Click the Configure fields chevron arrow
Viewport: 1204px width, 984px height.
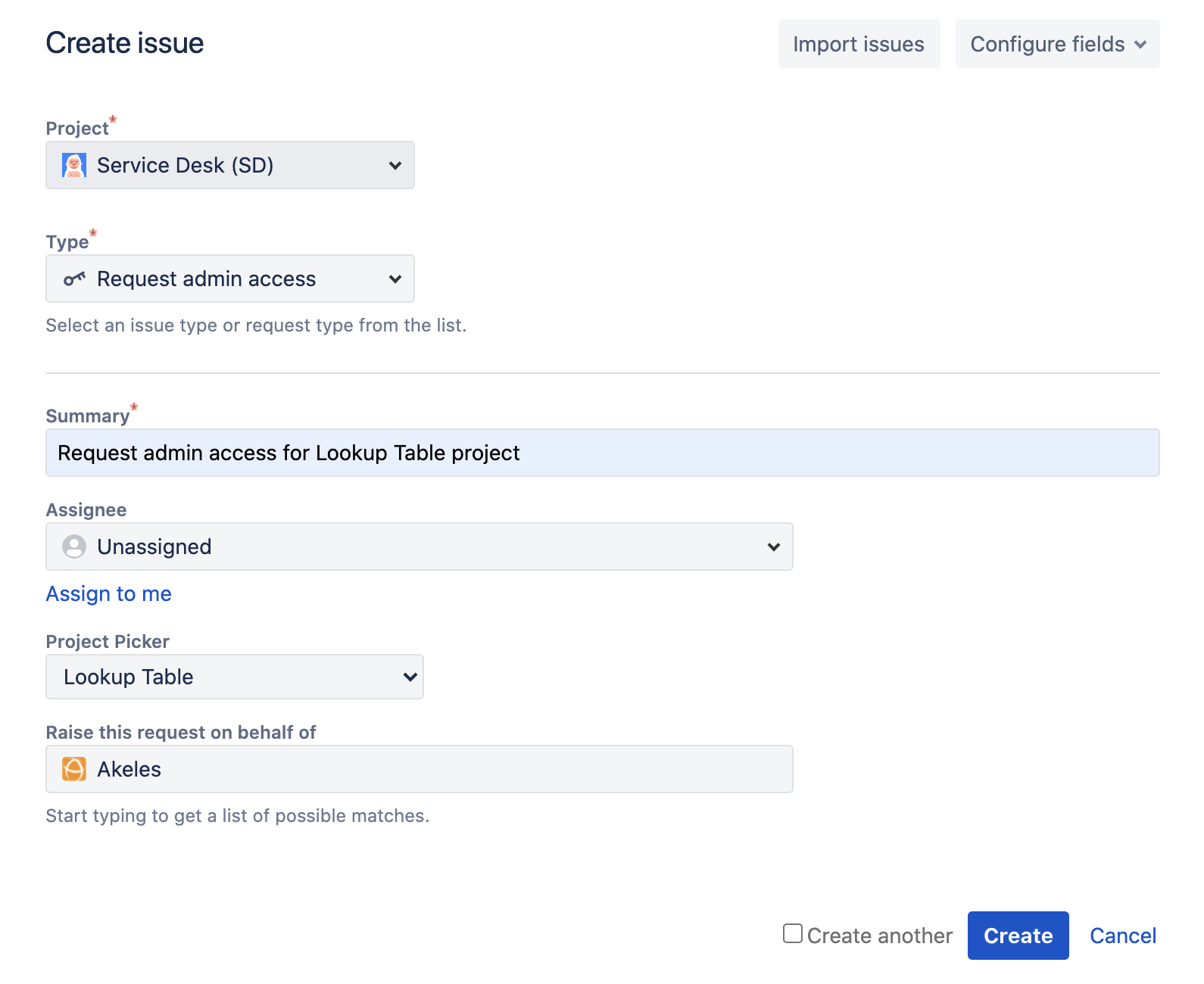pyautogui.click(x=1140, y=45)
